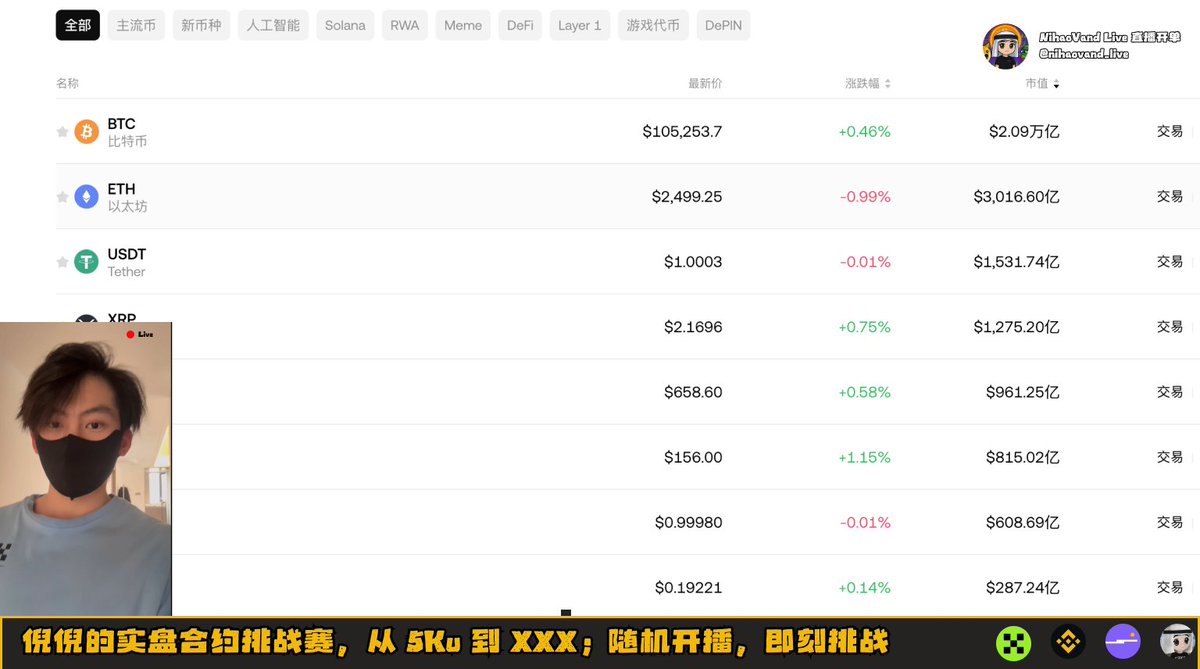Select the 全部 category tab
Screen dimensions: 1200x669
click(x=78, y=25)
